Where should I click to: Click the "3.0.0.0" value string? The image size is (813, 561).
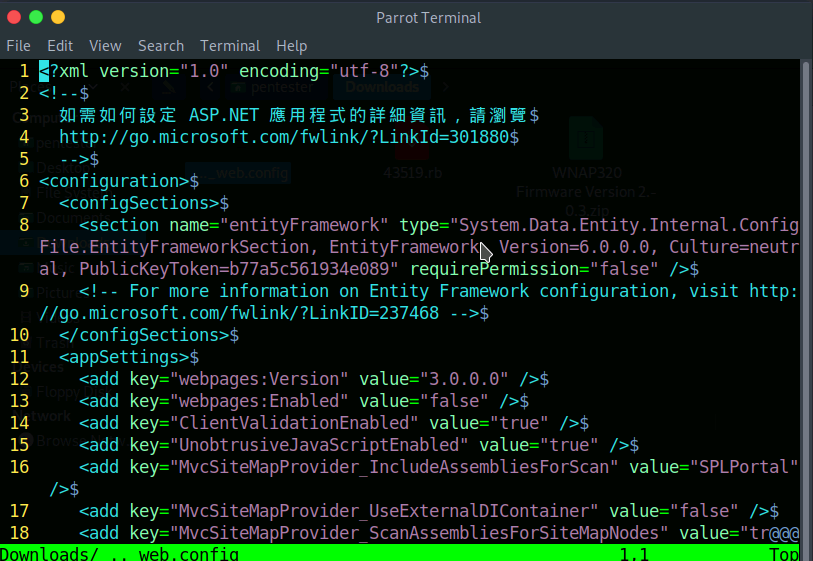click(x=464, y=379)
